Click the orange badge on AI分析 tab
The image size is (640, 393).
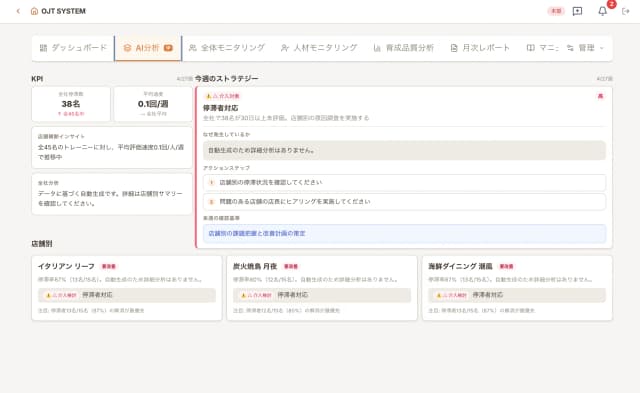(x=168, y=48)
